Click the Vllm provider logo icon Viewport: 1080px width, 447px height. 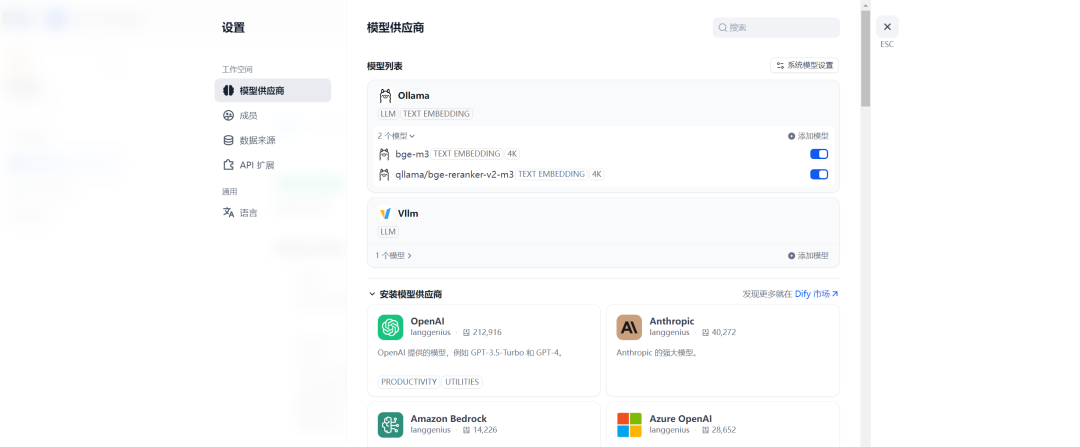385,214
